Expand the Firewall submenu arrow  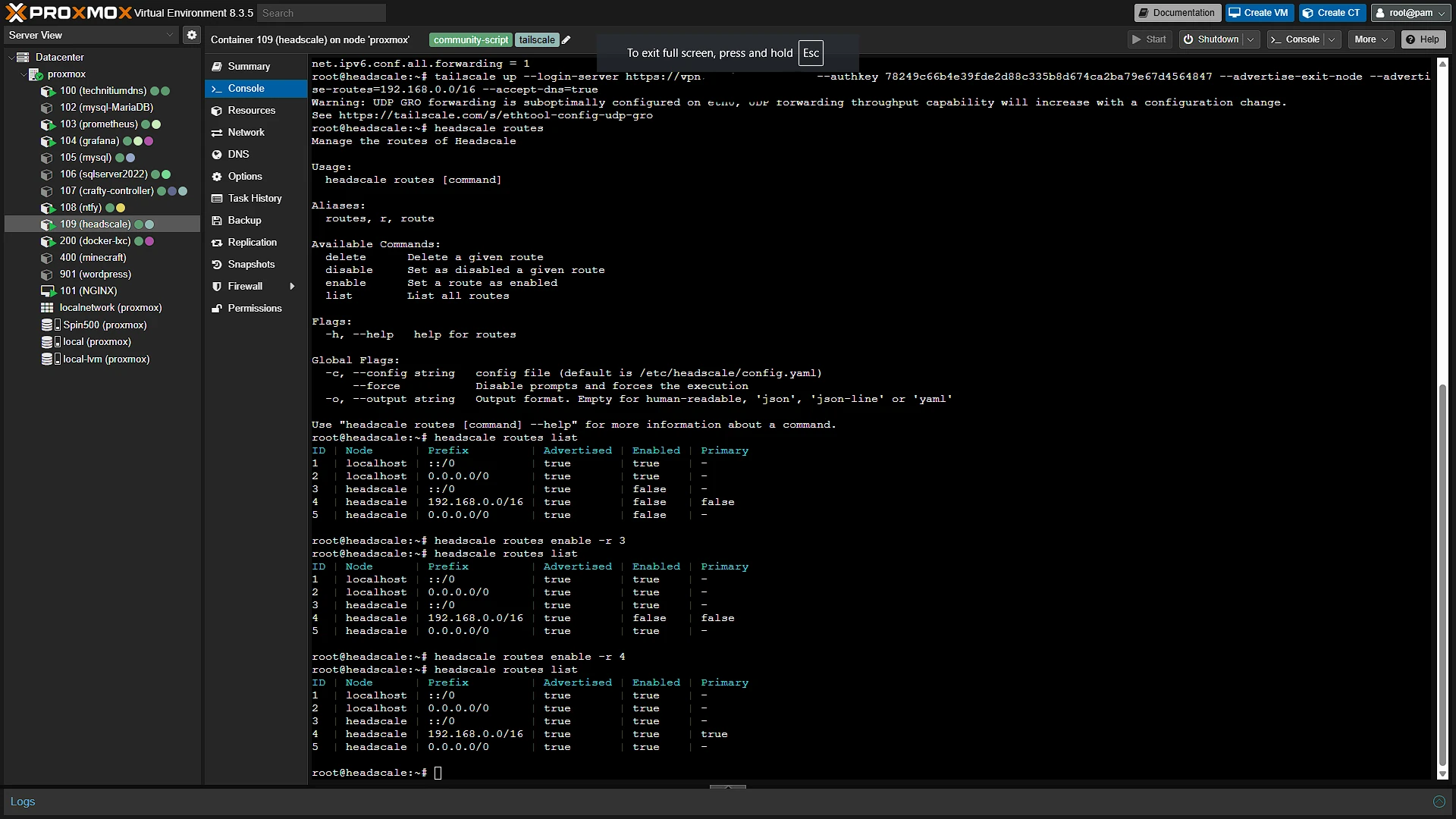pos(293,287)
